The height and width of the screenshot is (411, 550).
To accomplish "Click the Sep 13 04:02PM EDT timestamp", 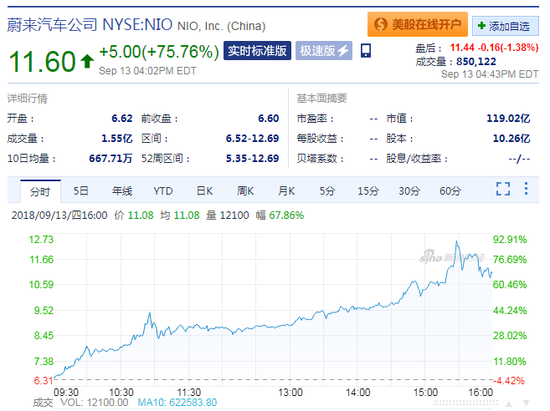I will [147, 71].
